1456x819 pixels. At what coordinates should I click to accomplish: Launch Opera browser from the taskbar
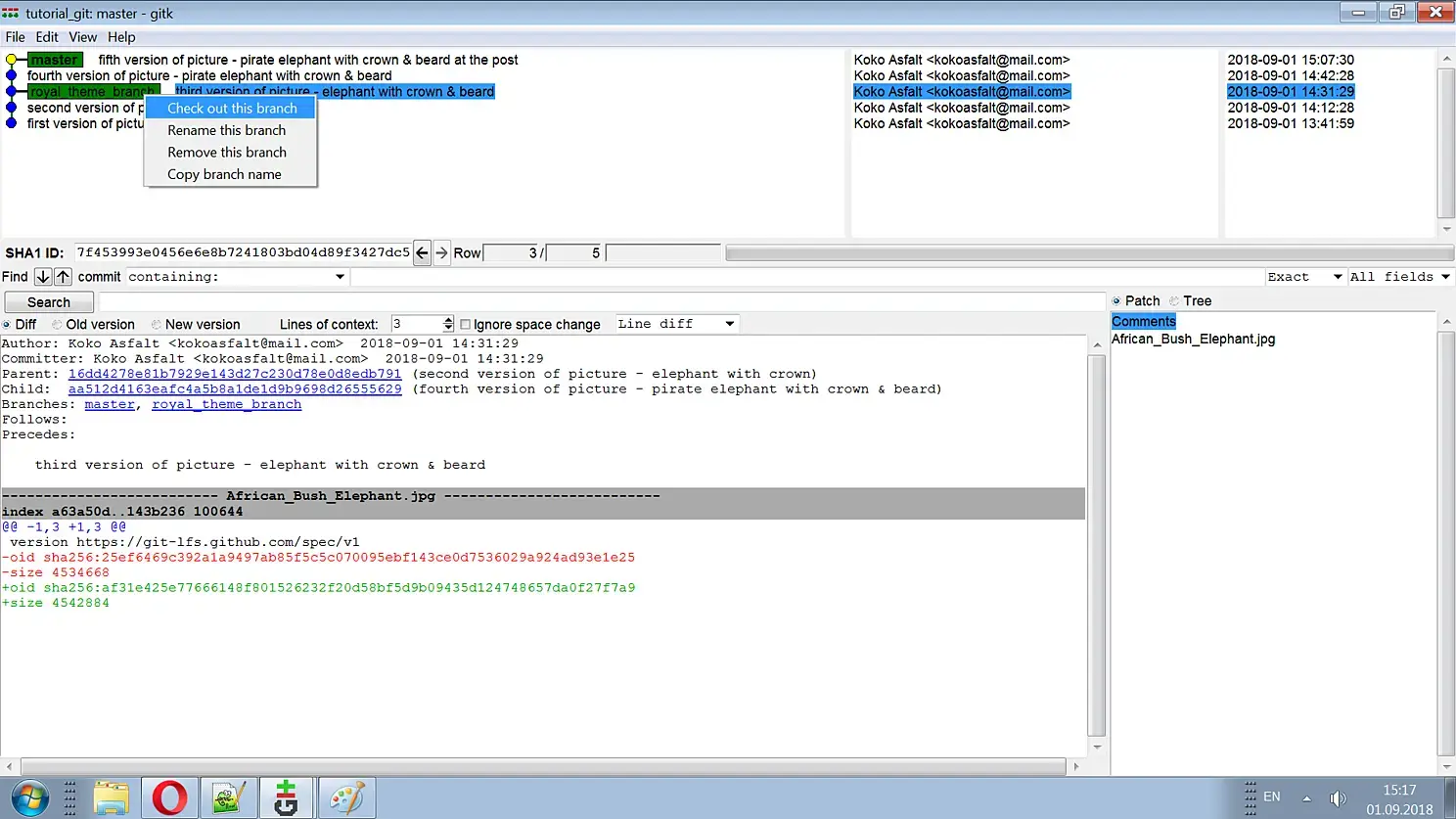click(169, 797)
